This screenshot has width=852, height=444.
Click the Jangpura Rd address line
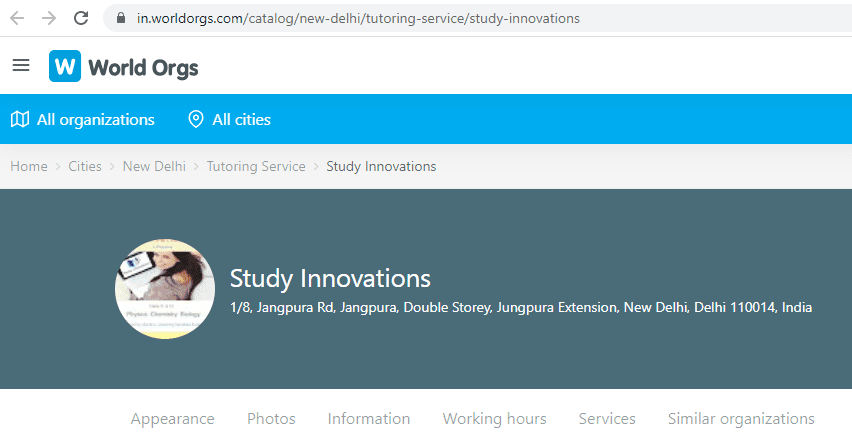tap(521, 308)
